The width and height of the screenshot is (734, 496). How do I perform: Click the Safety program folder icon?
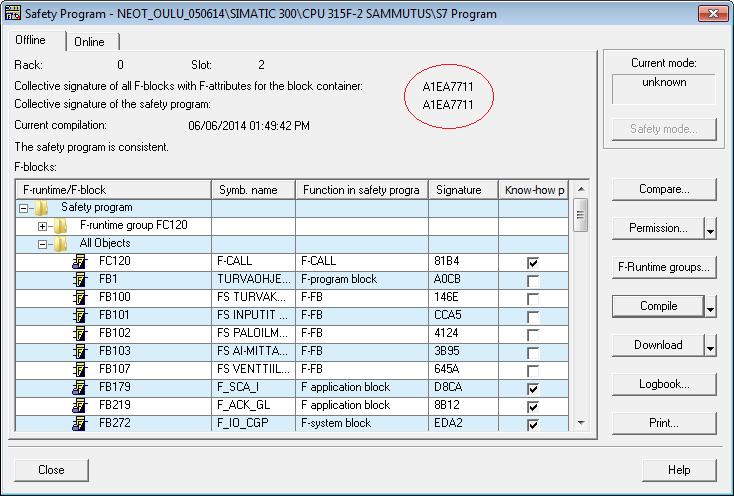pos(42,207)
